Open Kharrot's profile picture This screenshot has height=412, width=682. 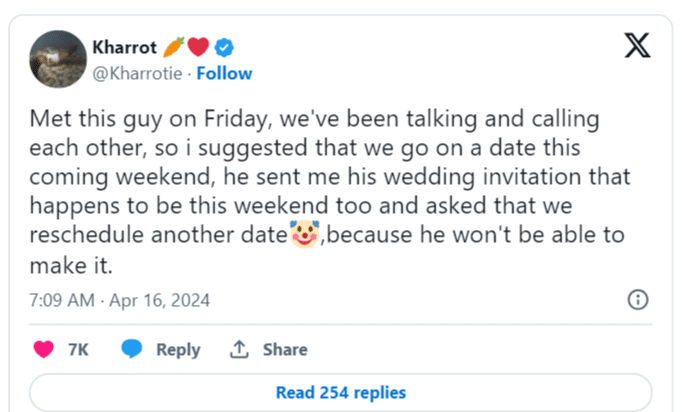pyautogui.click(x=57, y=59)
